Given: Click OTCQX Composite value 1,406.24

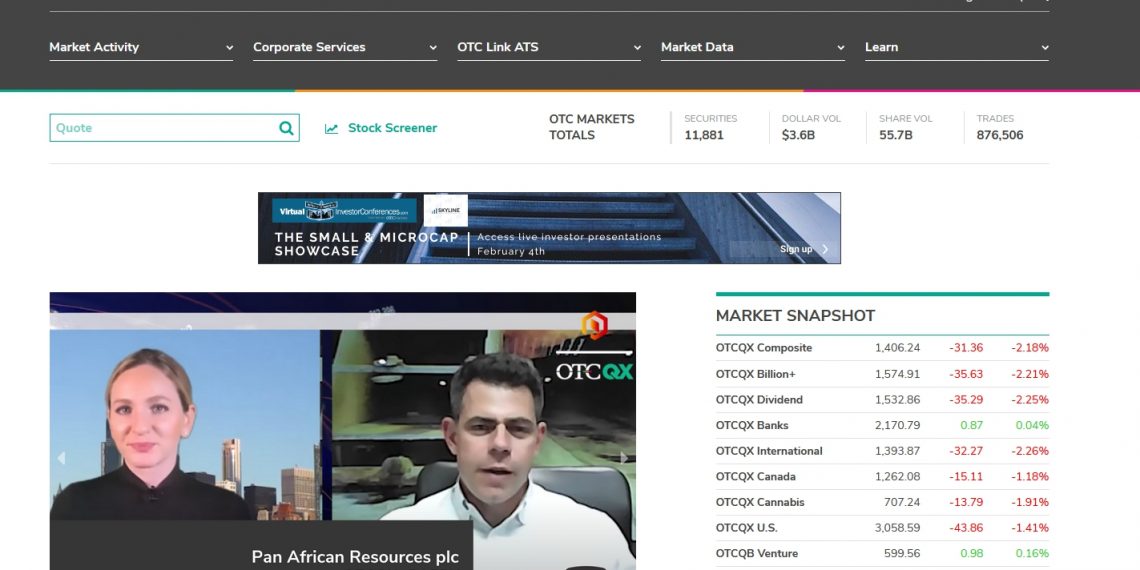Looking at the screenshot, I should click(897, 348).
